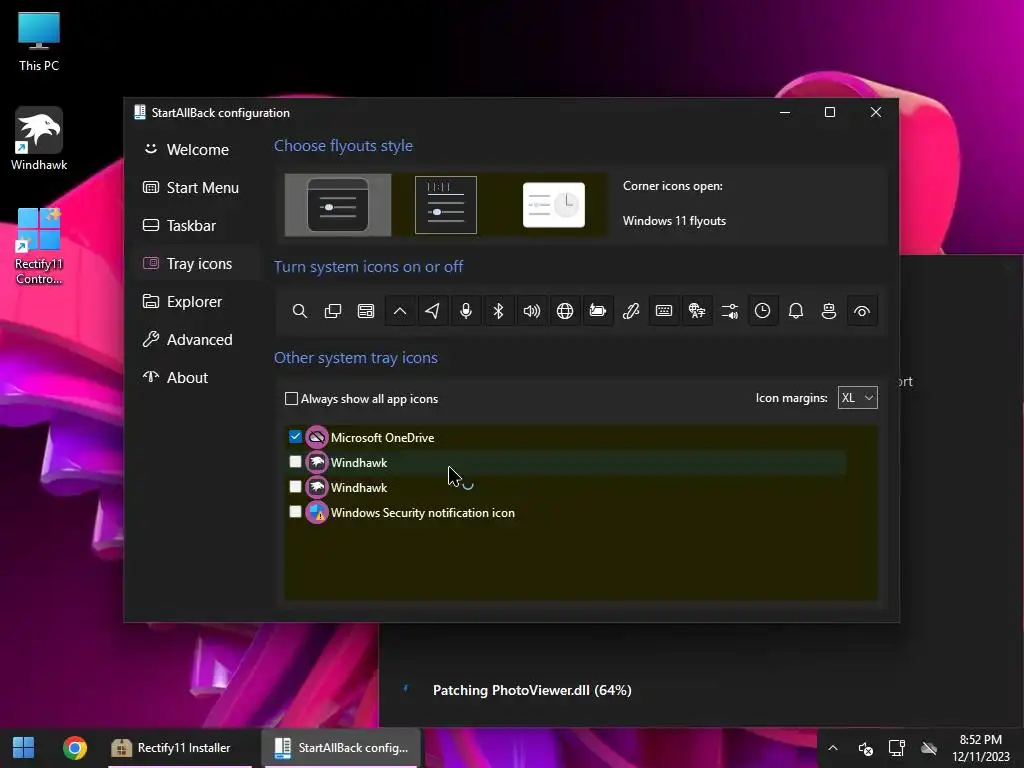Click Microsoft OneDrive list entry text
Screen dimensions: 1024x768
point(382,438)
